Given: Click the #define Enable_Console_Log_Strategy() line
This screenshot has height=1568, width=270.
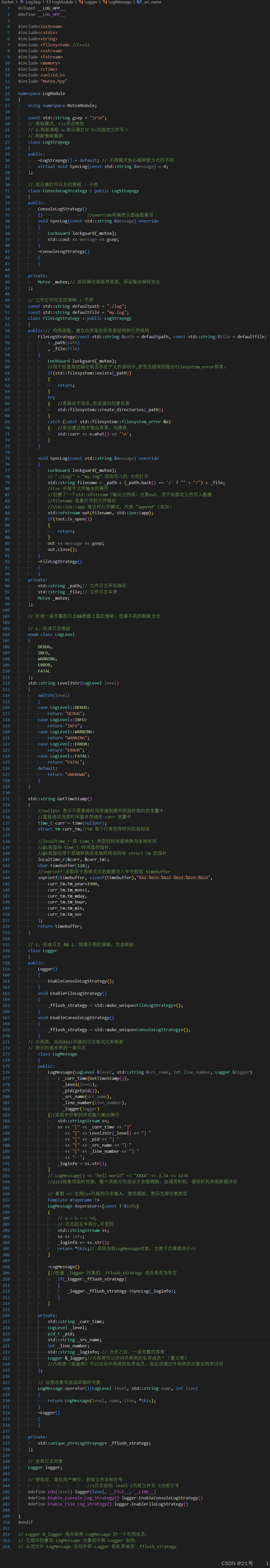Looking at the screenshot, I should click(115, 1498).
